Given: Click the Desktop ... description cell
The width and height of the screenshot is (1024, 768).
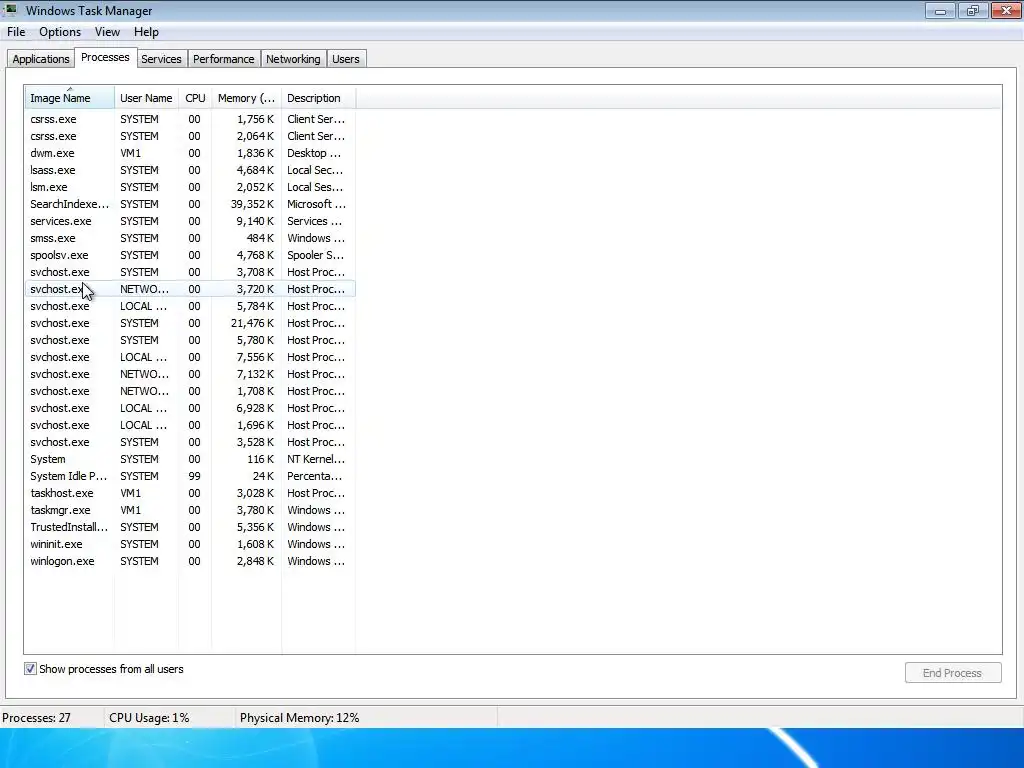Looking at the screenshot, I should coord(314,153).
